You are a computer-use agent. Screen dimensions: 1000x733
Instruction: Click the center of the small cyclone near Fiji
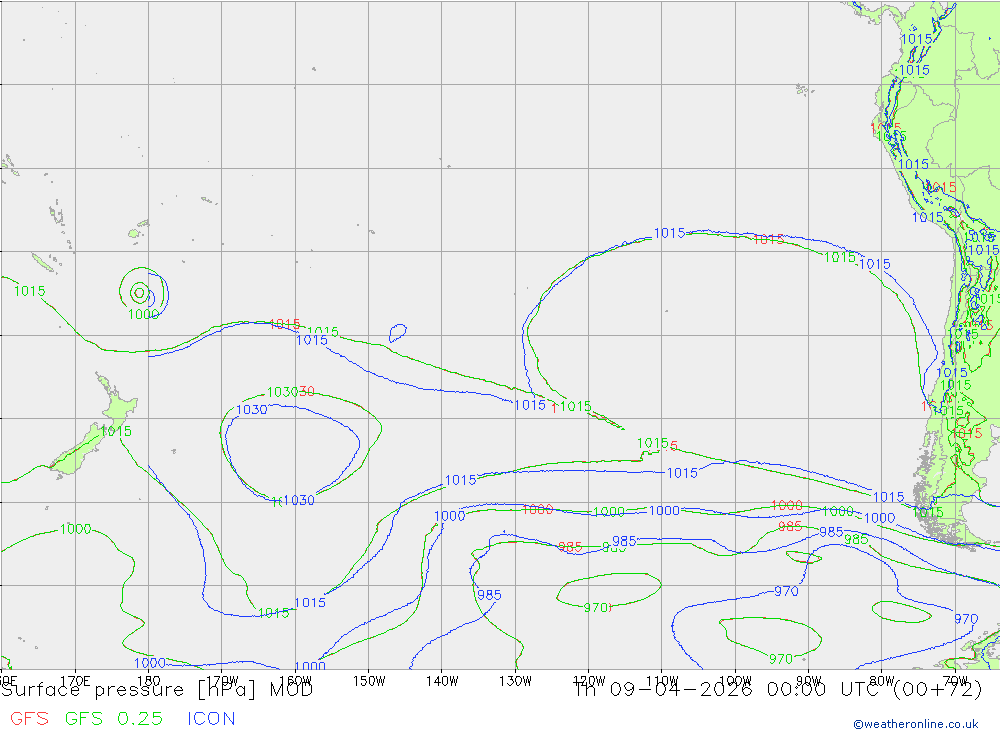(140, 293)
